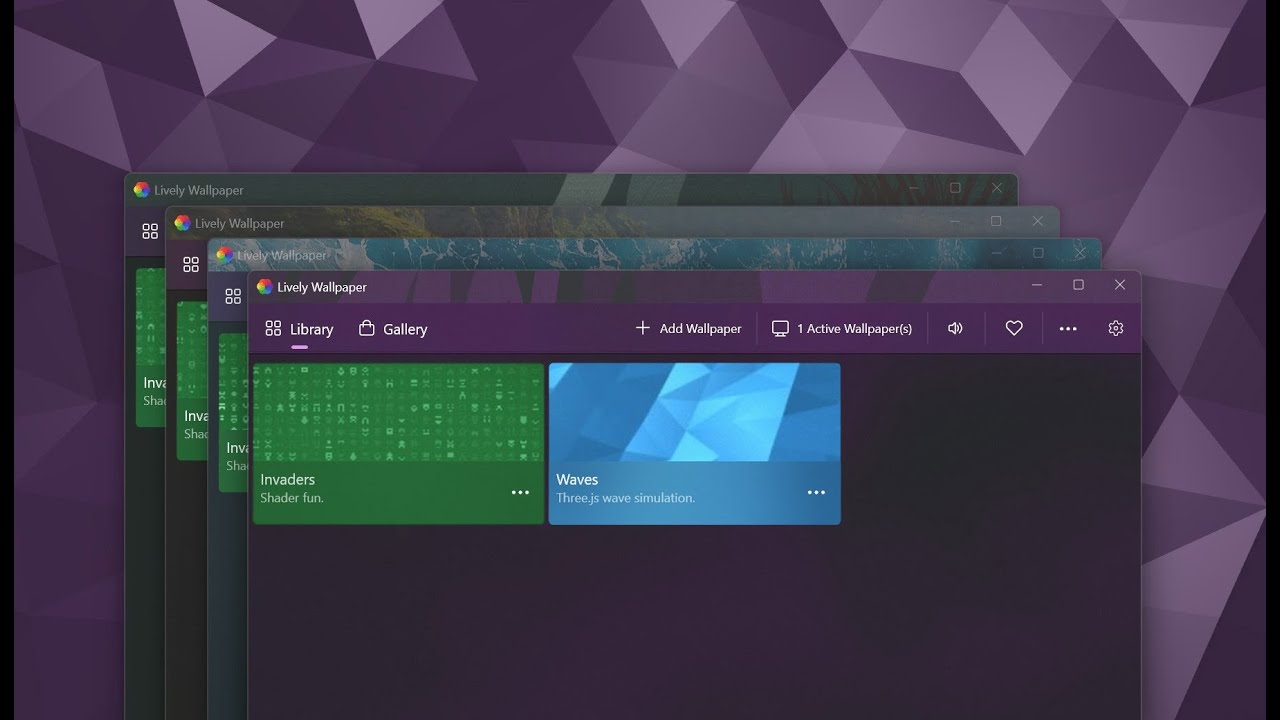The height and width of the screenshot is (720, 1280).
Task: Close the front Lively Wallpaper window
Action: click(1120, 285)
